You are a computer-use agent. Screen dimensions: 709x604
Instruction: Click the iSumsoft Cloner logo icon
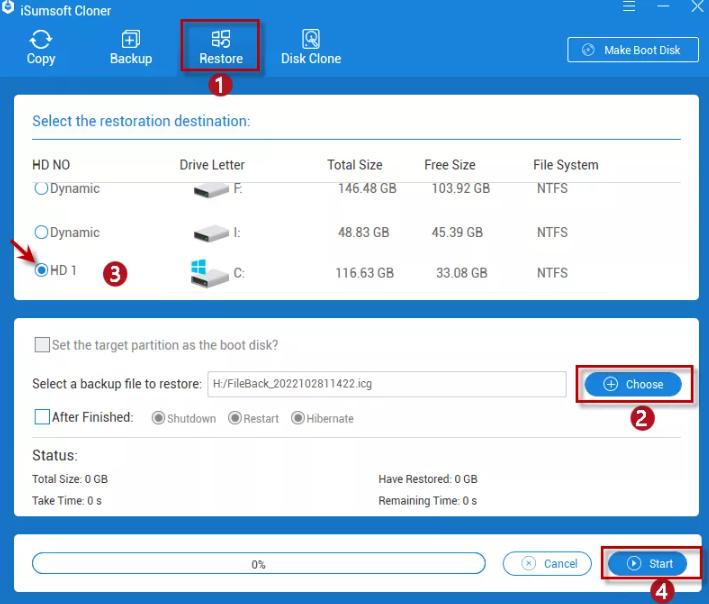point(8,8)
